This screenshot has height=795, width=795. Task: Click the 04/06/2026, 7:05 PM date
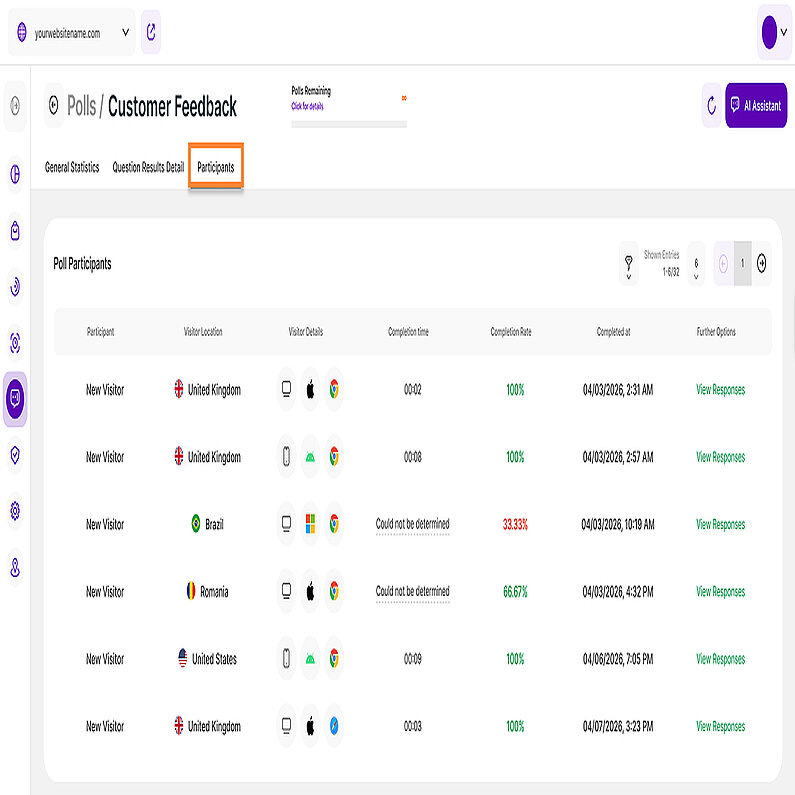tap(618, 659)
